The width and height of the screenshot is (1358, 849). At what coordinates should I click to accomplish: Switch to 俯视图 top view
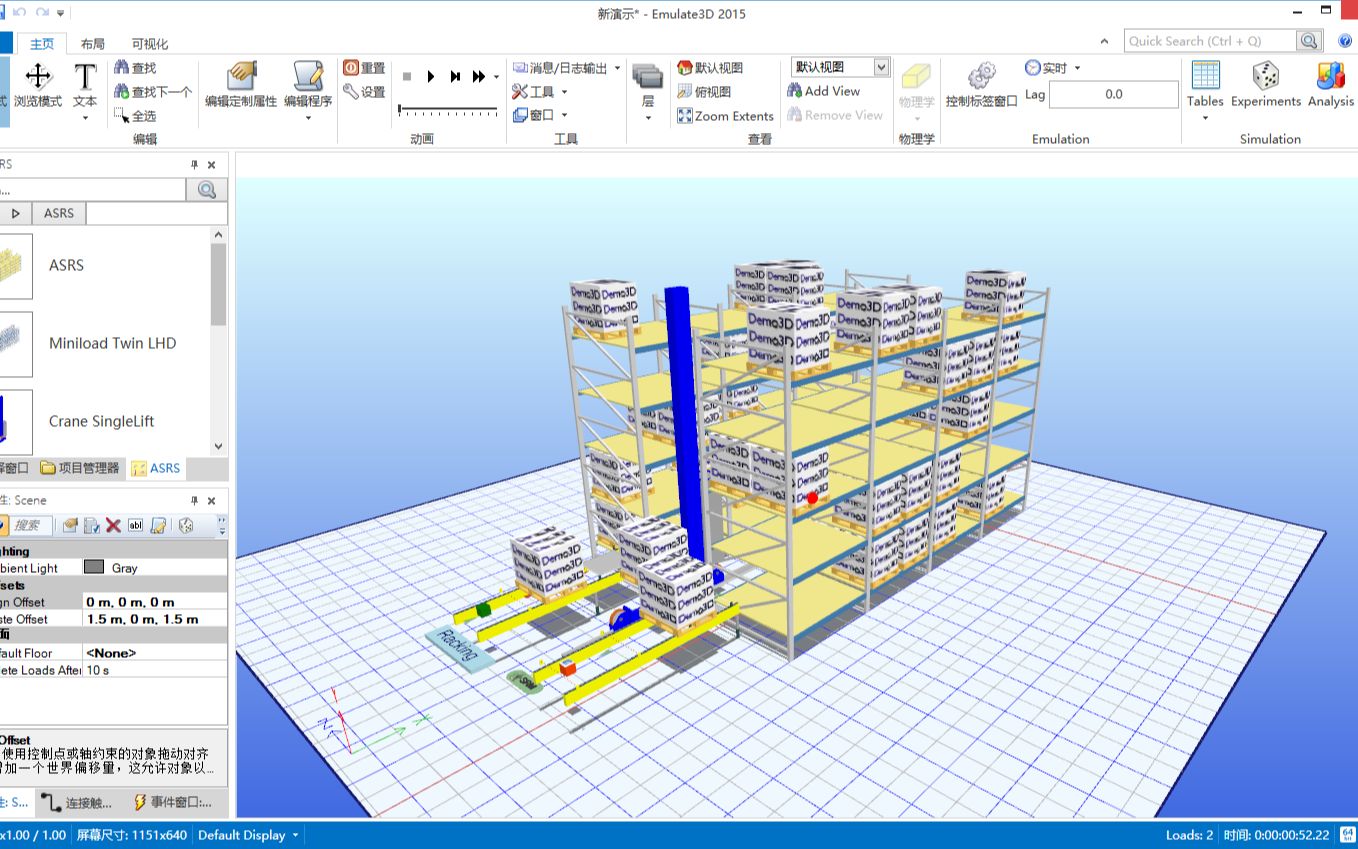[x=704, y=92]
